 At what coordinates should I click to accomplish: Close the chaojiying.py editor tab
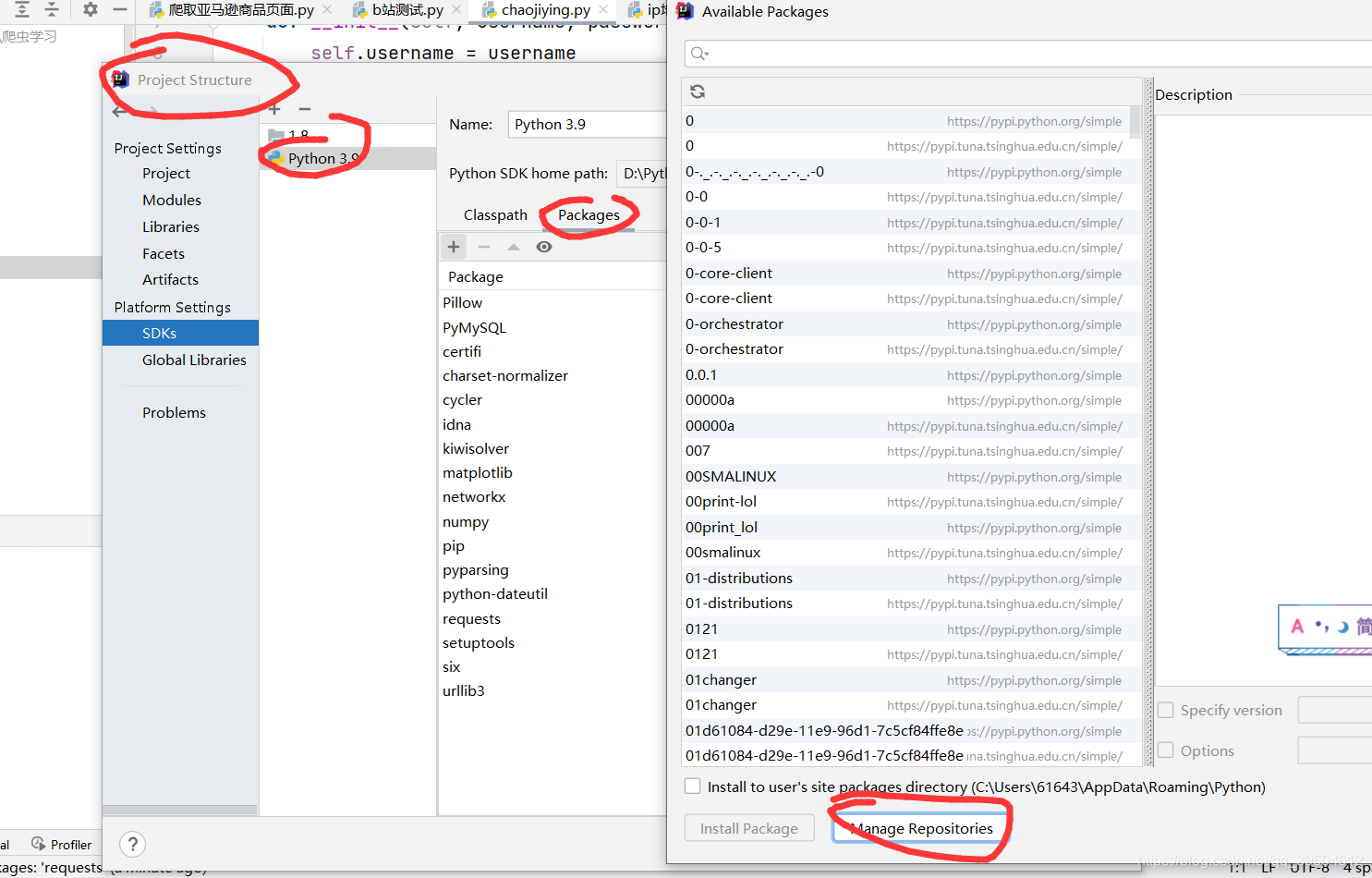[603, 9]
